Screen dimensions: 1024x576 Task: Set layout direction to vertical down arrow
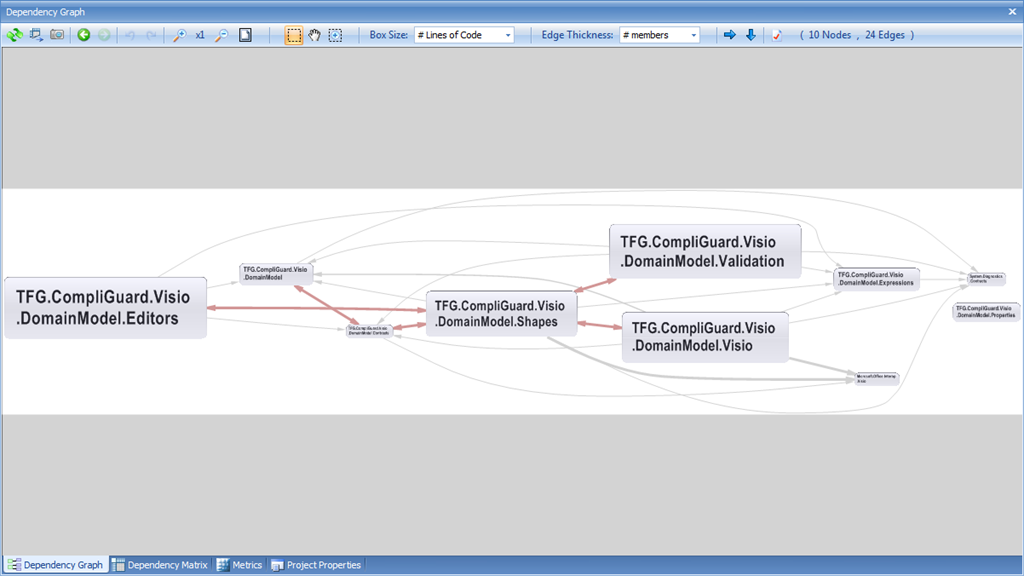751,35
